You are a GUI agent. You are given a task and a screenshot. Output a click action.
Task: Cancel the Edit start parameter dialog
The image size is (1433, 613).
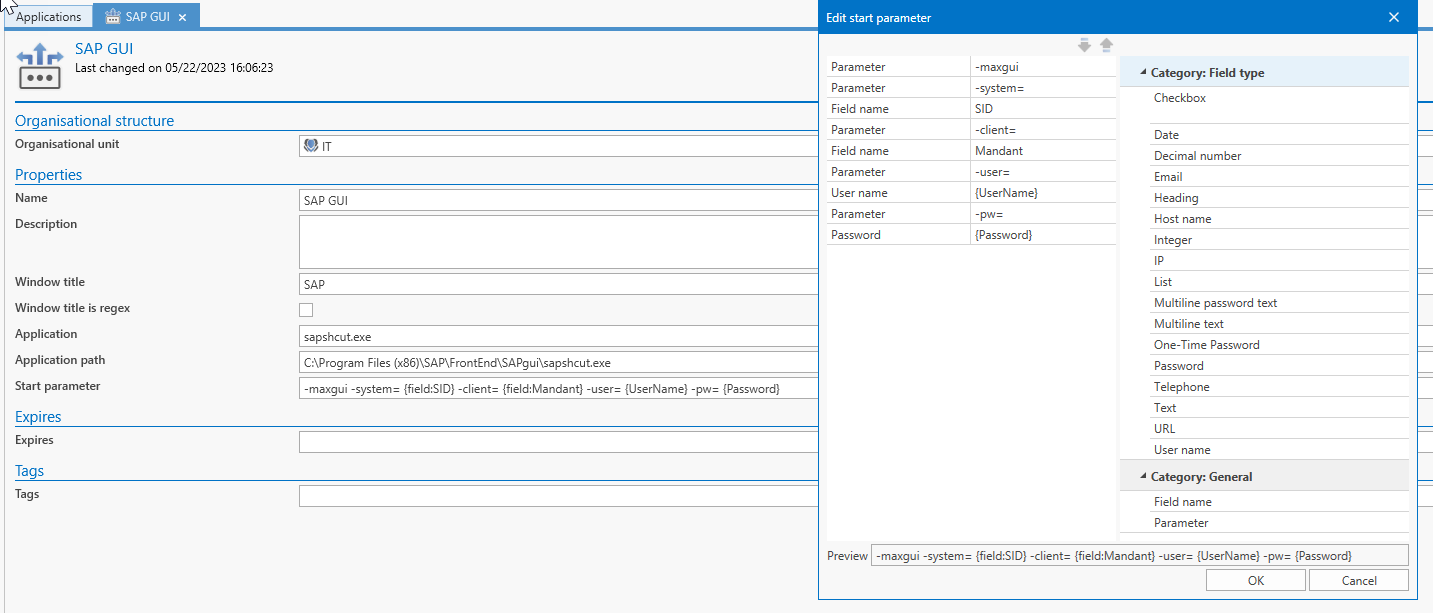pyautogui.click(x=1359, y=580)
